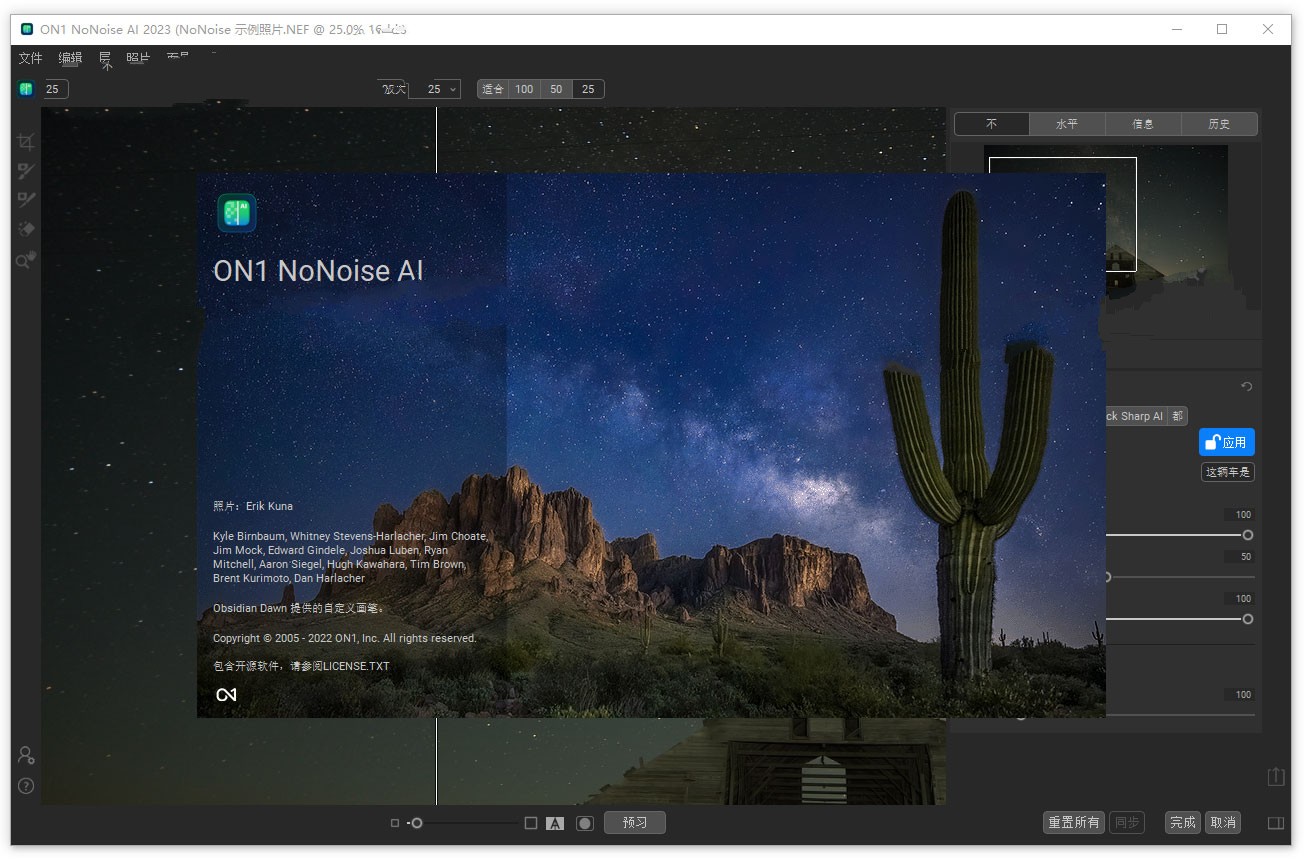This screenshot has width=1307, height=861.
Task: Switch to the 历史 tab
Action: point(1219,124)
